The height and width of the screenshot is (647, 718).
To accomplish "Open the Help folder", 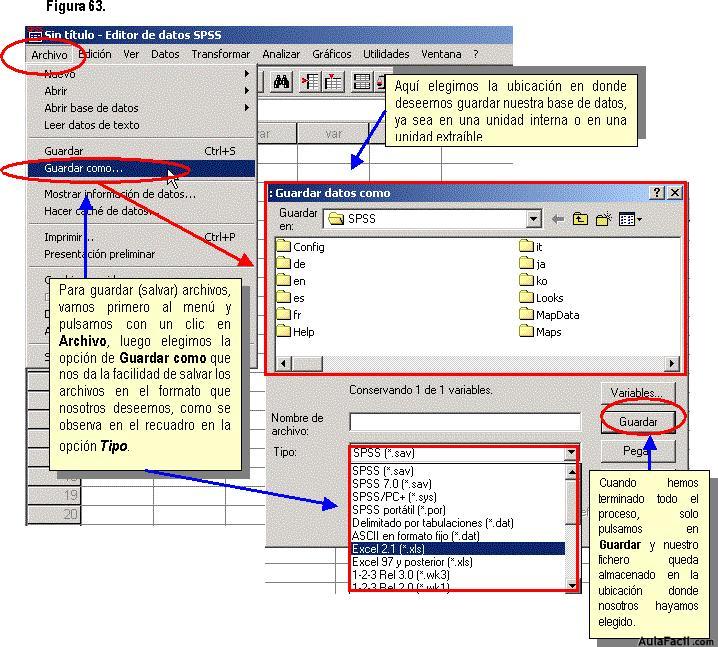I will click(x=295, y=332).
